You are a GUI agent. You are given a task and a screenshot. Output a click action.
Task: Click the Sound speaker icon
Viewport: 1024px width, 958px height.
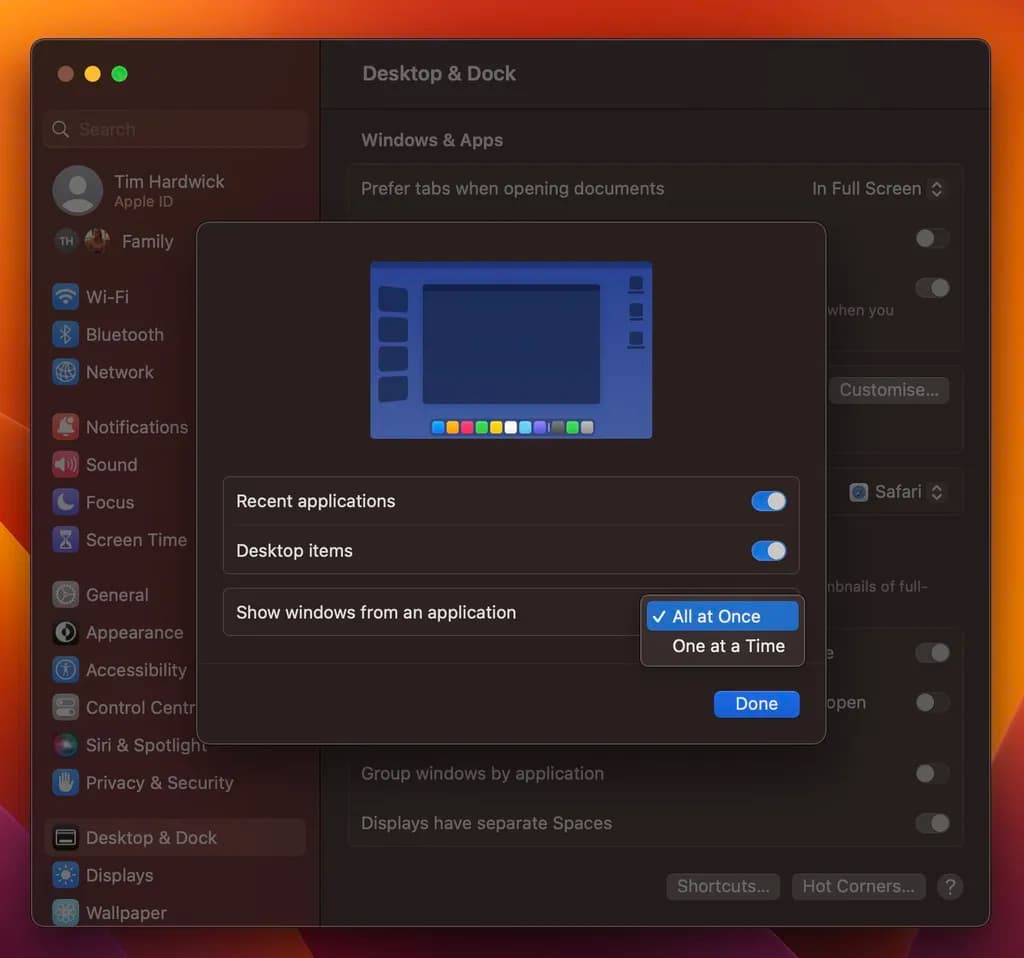[x=66, y=465]
